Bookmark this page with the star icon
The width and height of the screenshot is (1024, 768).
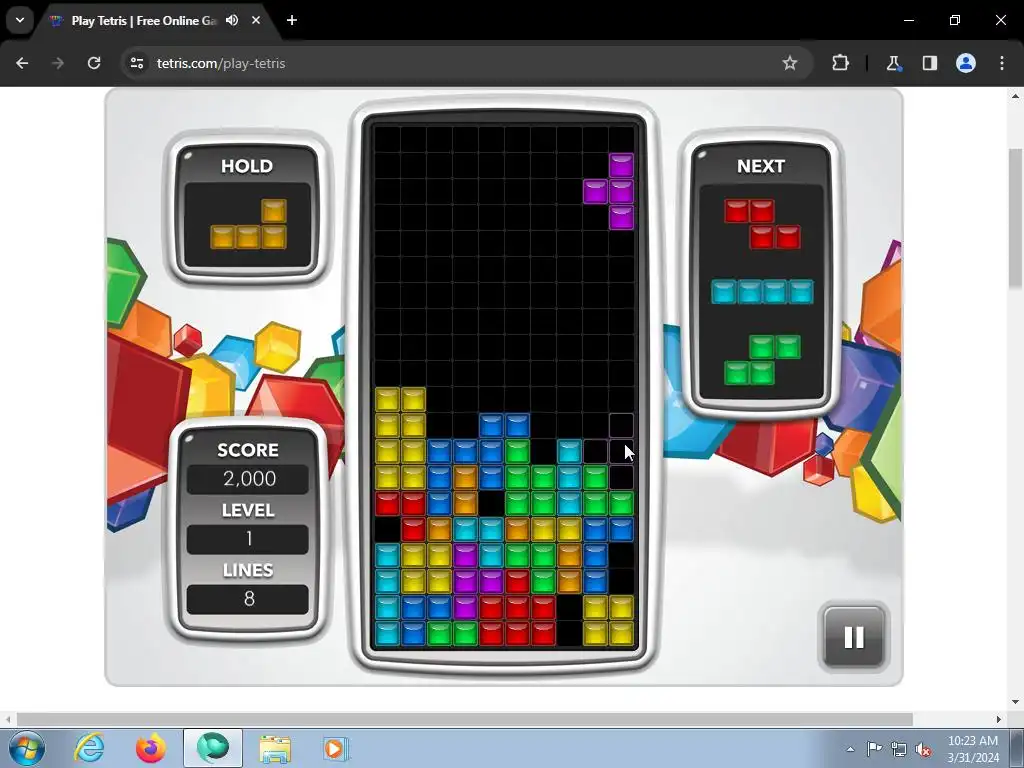(790, 63)
